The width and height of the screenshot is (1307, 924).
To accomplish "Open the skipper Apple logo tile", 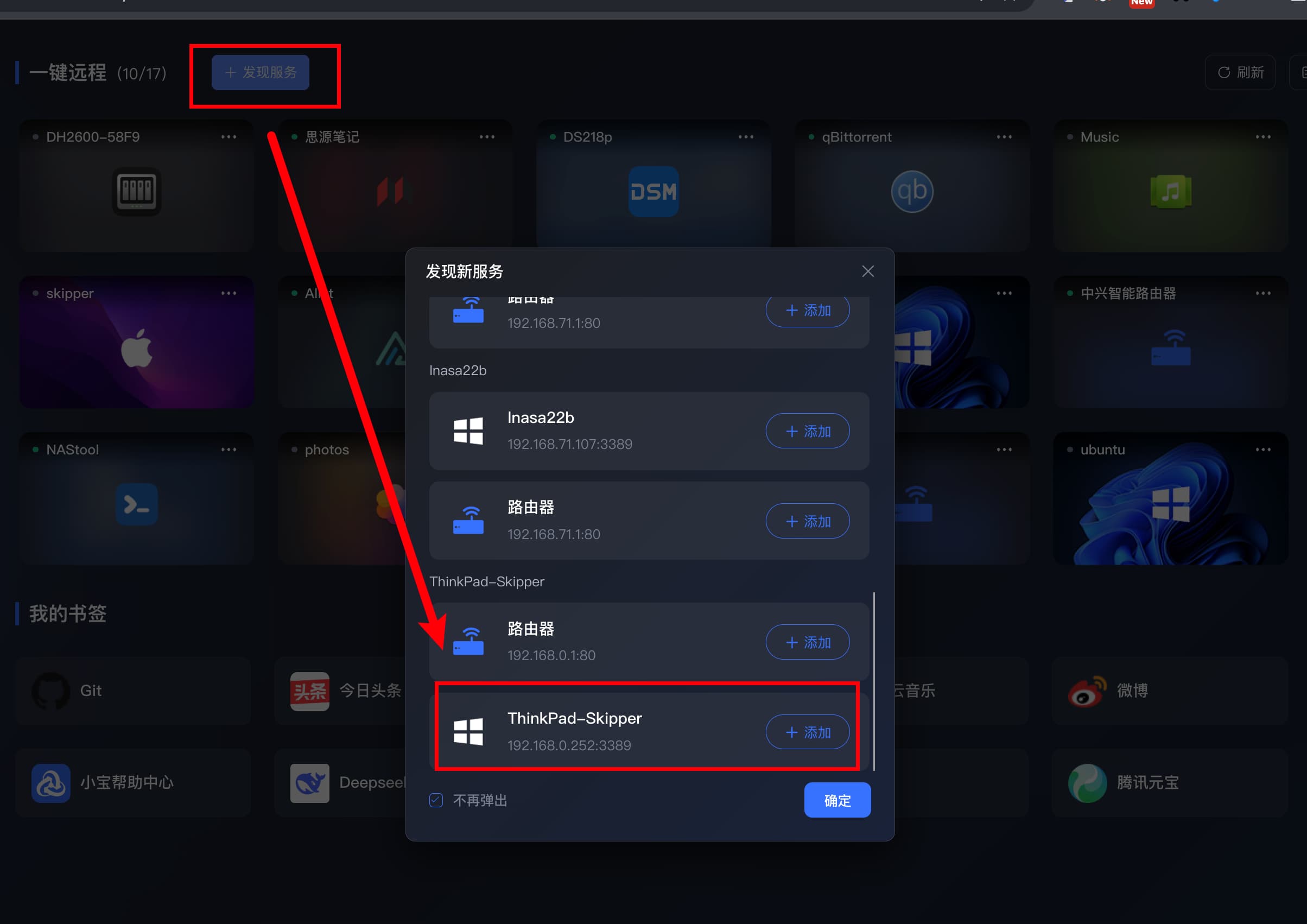I will (x=137, y=348).
